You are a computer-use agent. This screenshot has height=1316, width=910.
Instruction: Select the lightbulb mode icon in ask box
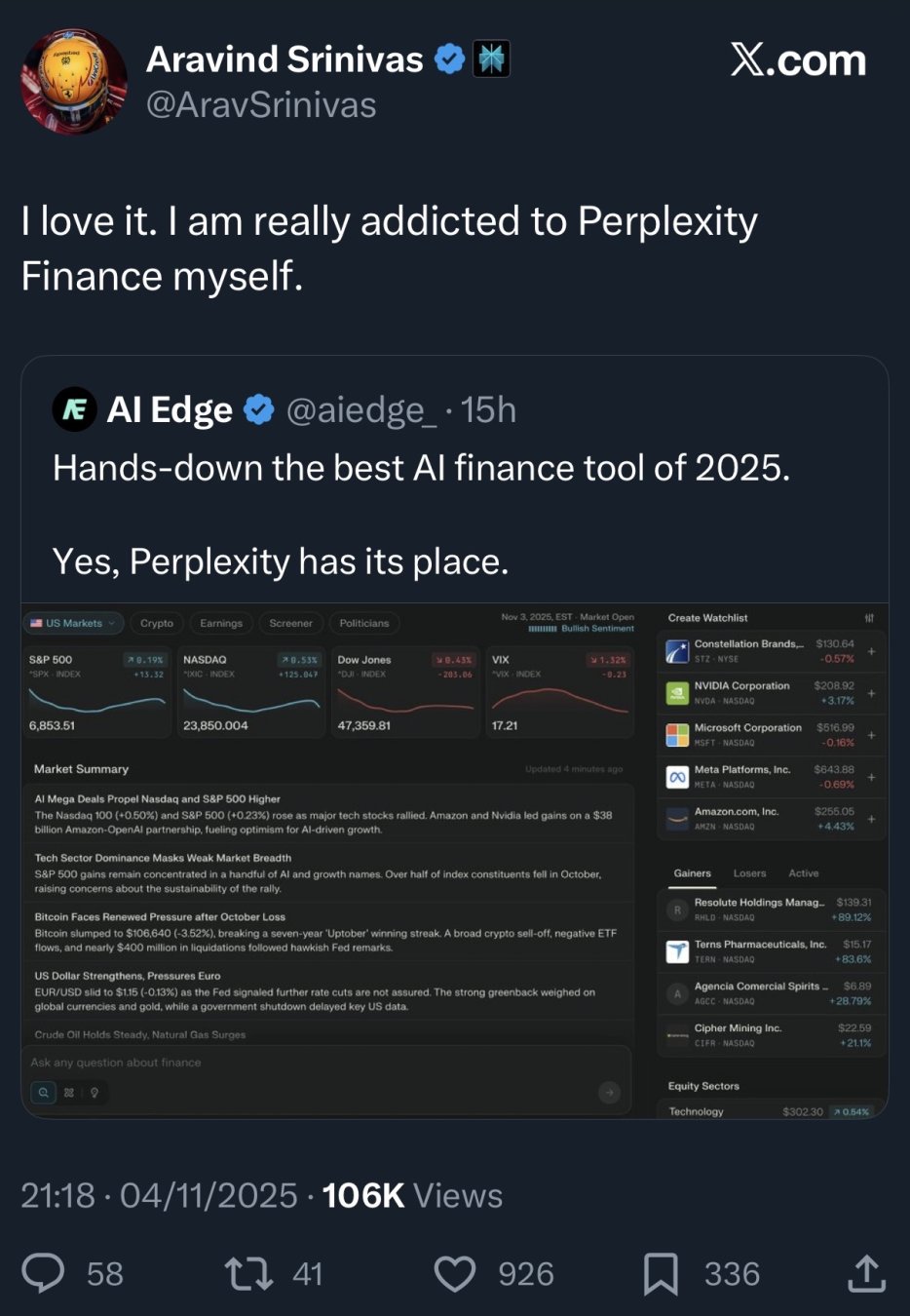(95, 1093)
